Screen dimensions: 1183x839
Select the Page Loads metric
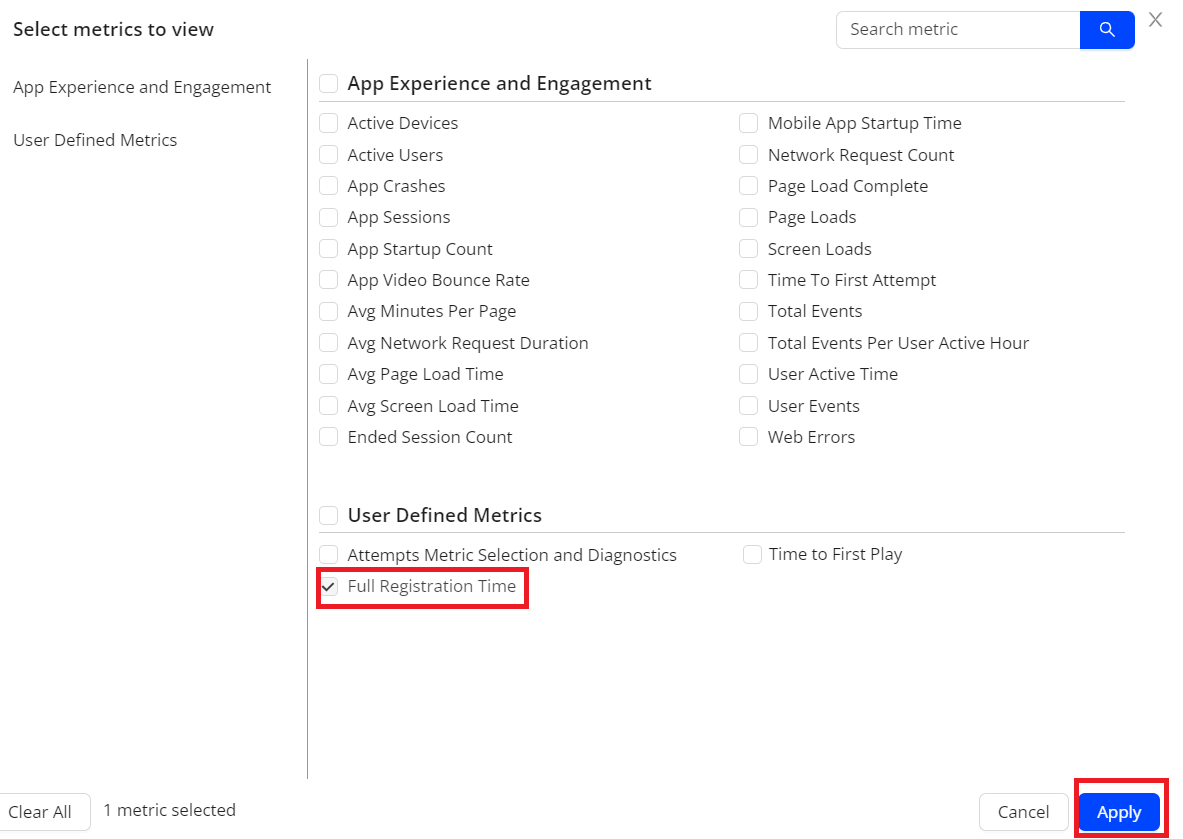748,217
